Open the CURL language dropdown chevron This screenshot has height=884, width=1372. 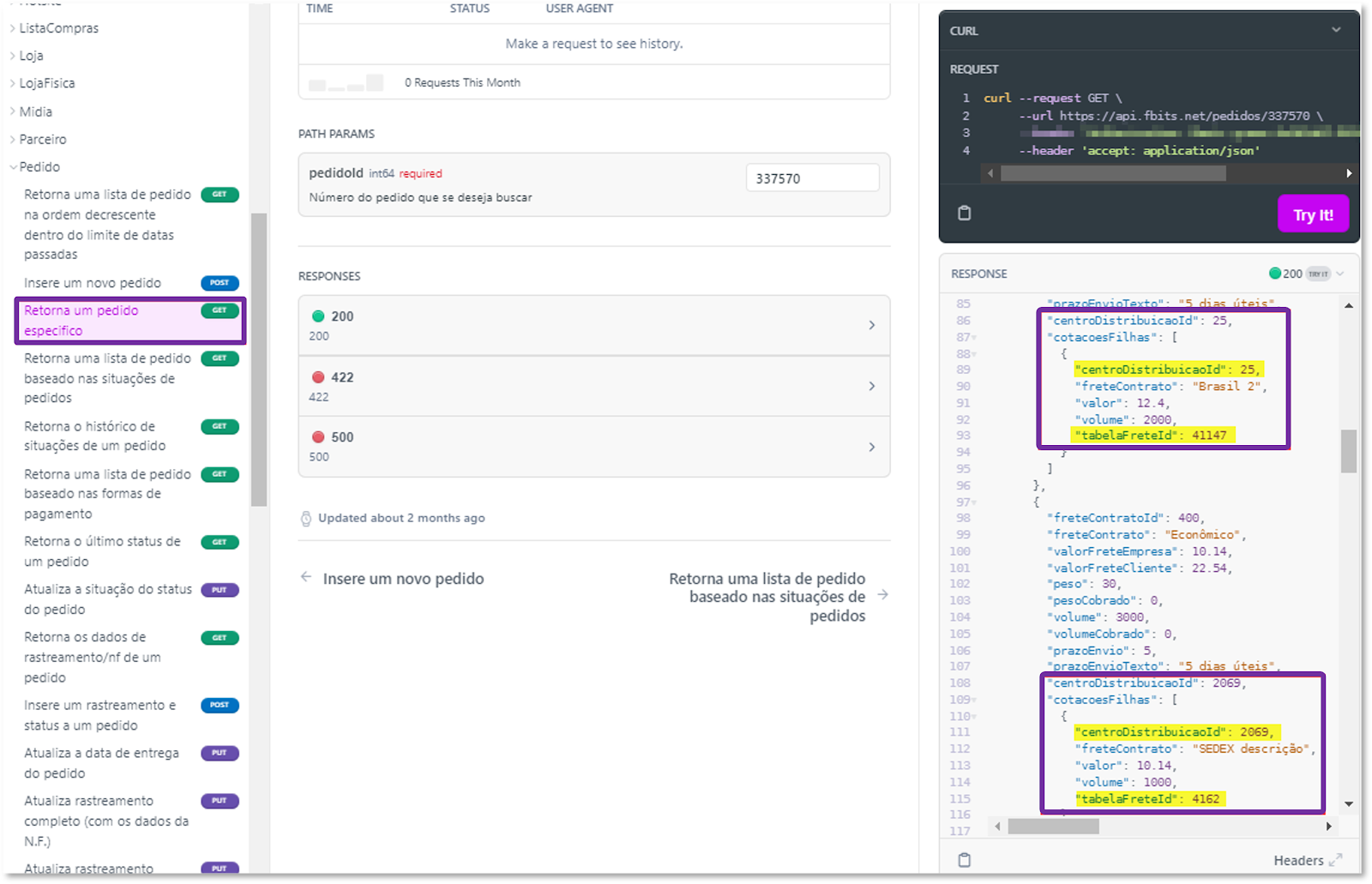click(1336, 30)
